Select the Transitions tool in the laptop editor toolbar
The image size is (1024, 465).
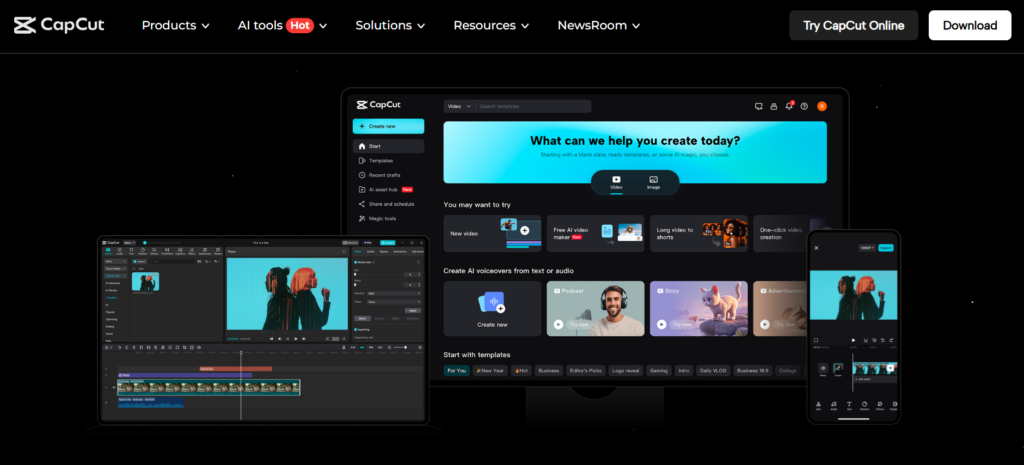coord(167,251)
